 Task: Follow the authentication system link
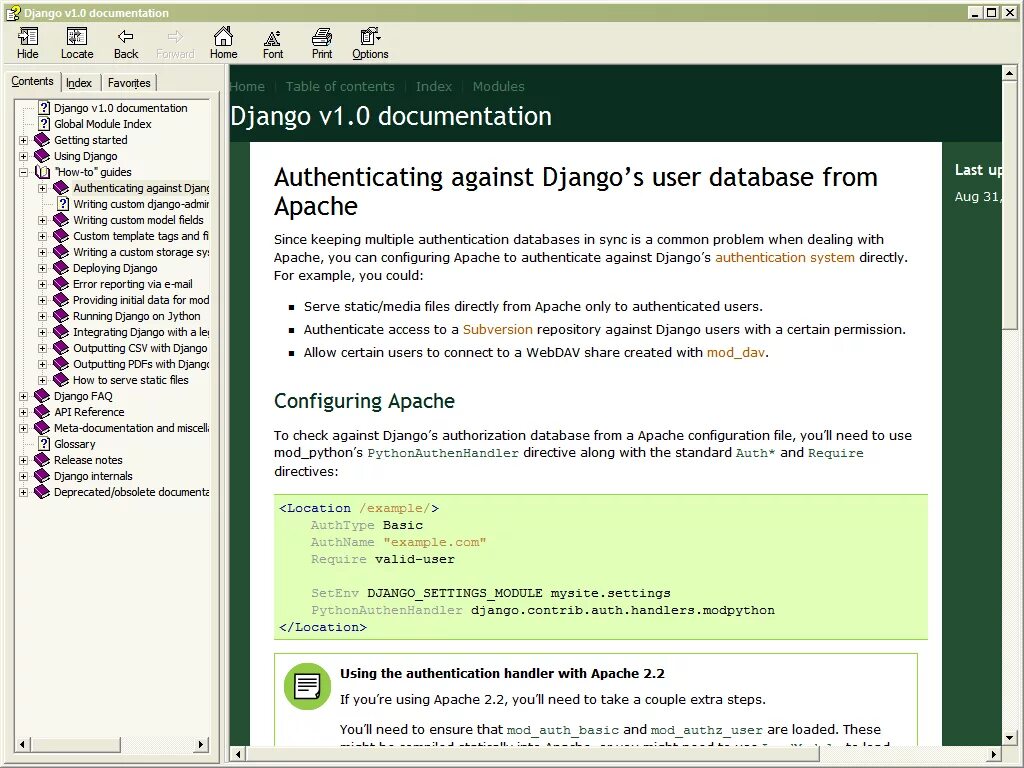coord(784,257)
